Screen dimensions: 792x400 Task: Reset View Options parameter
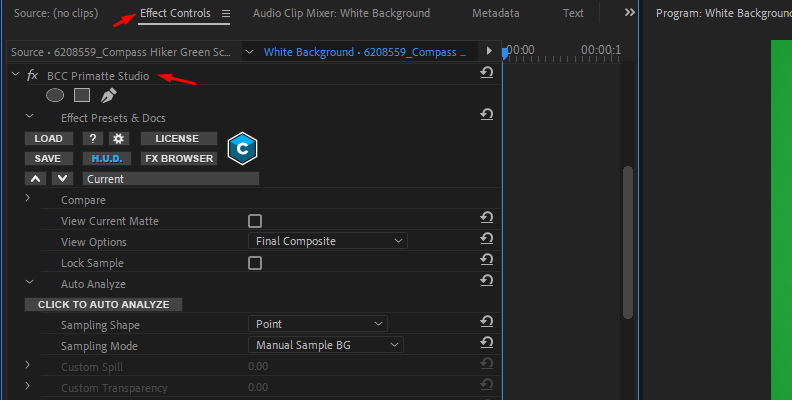486,239
